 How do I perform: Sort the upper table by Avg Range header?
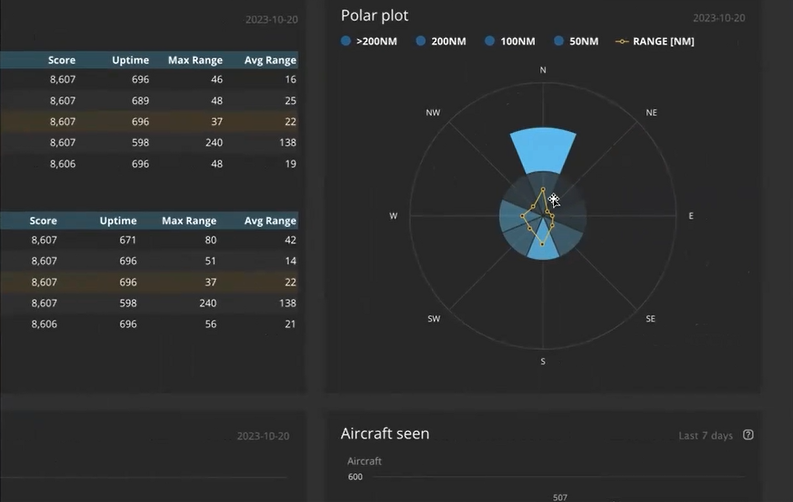click(x=270, y=60)
